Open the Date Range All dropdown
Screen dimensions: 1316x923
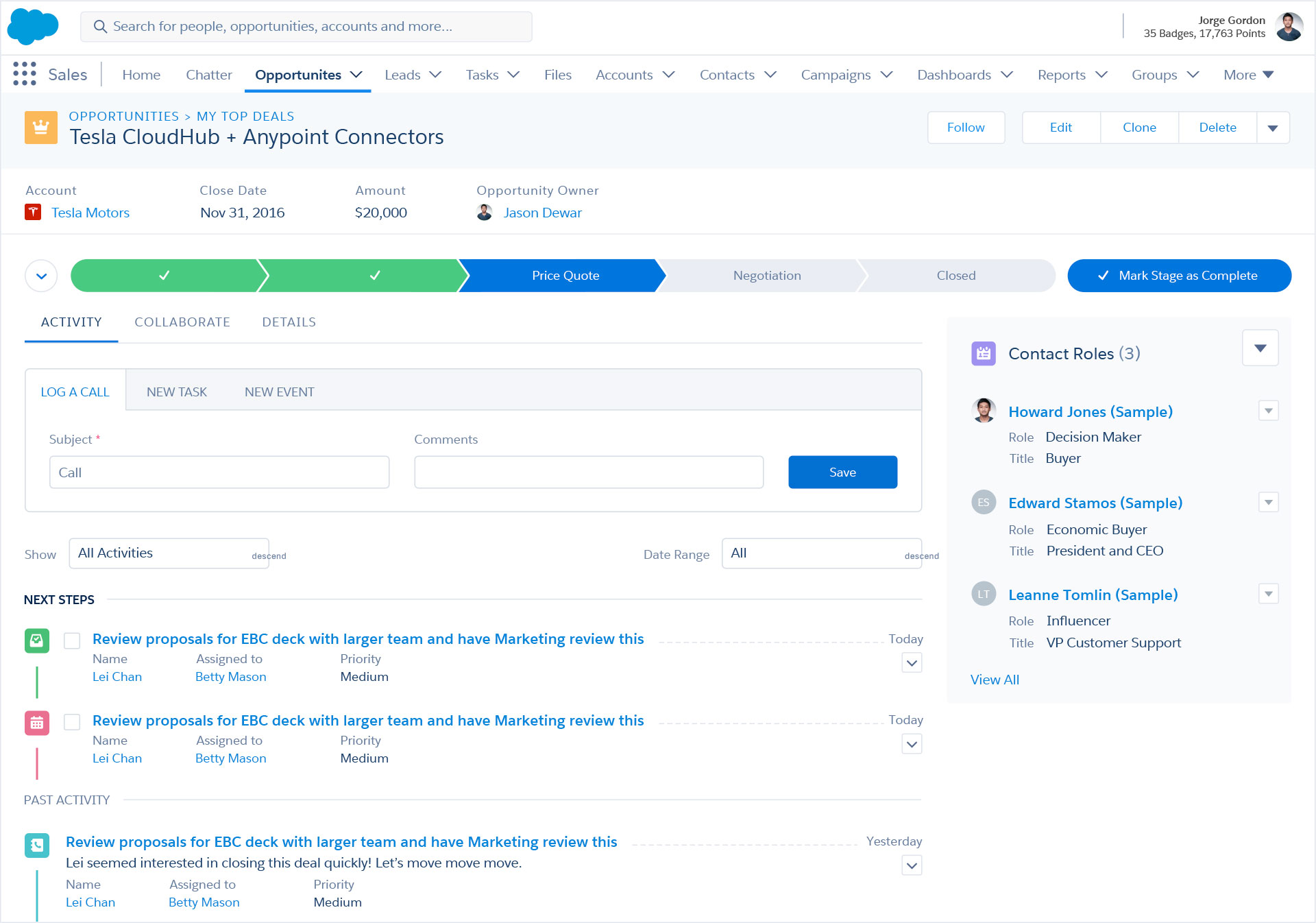(x=822, y=553)
